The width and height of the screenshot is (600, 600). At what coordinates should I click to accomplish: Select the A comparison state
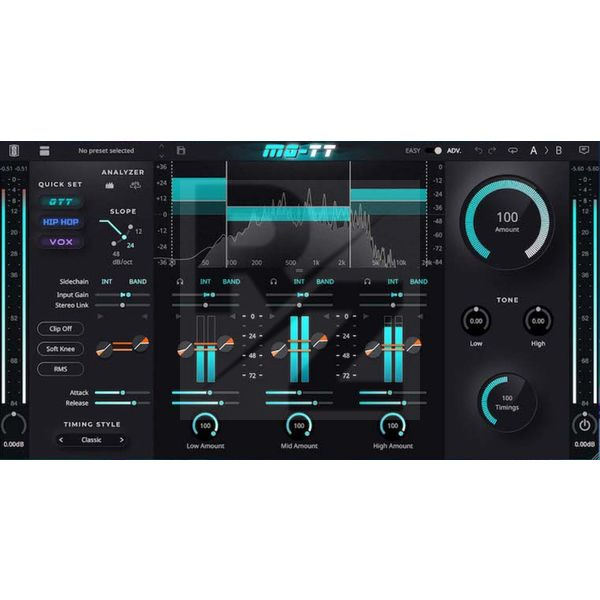coord(533,151)
